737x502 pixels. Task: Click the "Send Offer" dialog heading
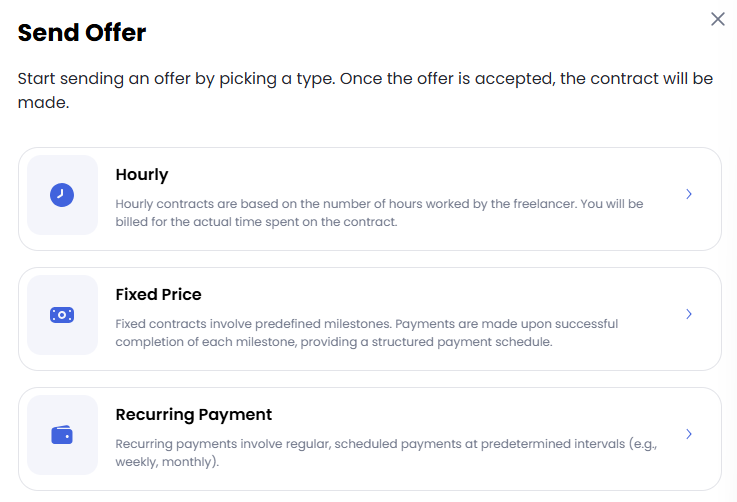click(82, 33)
